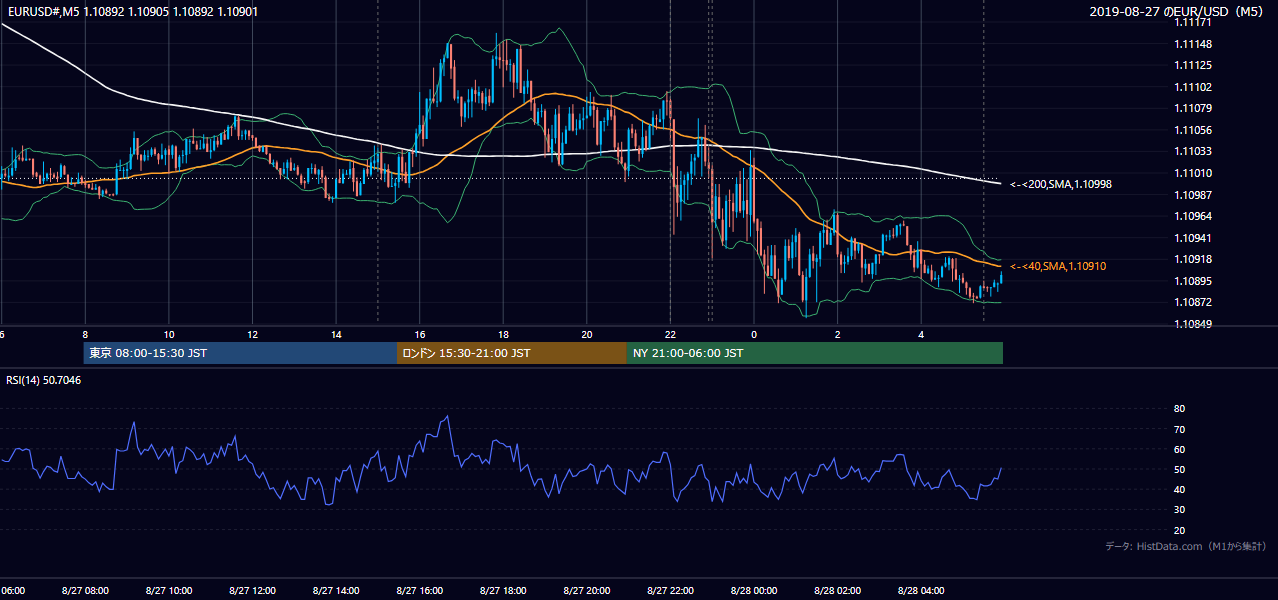Viewport: 1278px width, 600px height.
Task: Click RSI scale label 60
Action: (1179, 449)
